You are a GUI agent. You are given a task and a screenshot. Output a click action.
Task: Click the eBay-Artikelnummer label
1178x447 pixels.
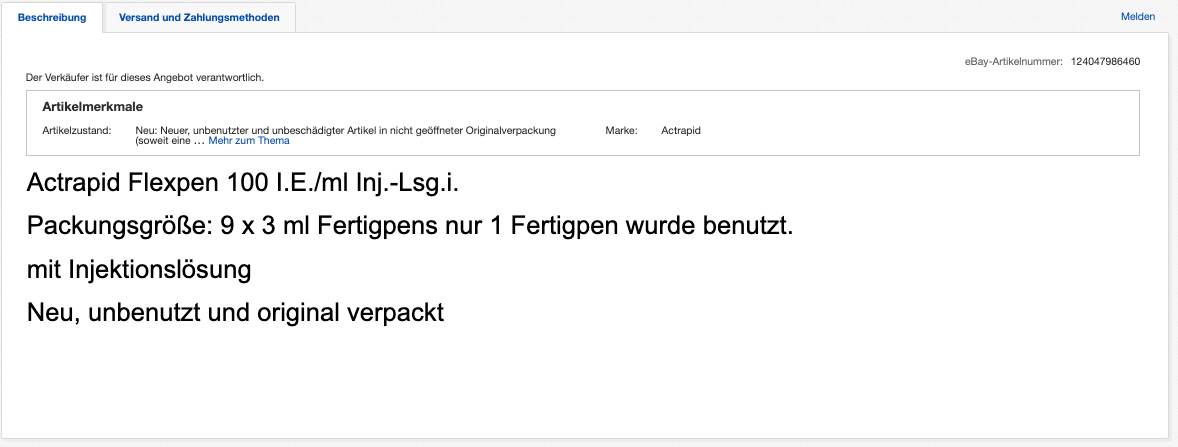pyautogui.click(x=1013, y=61)
